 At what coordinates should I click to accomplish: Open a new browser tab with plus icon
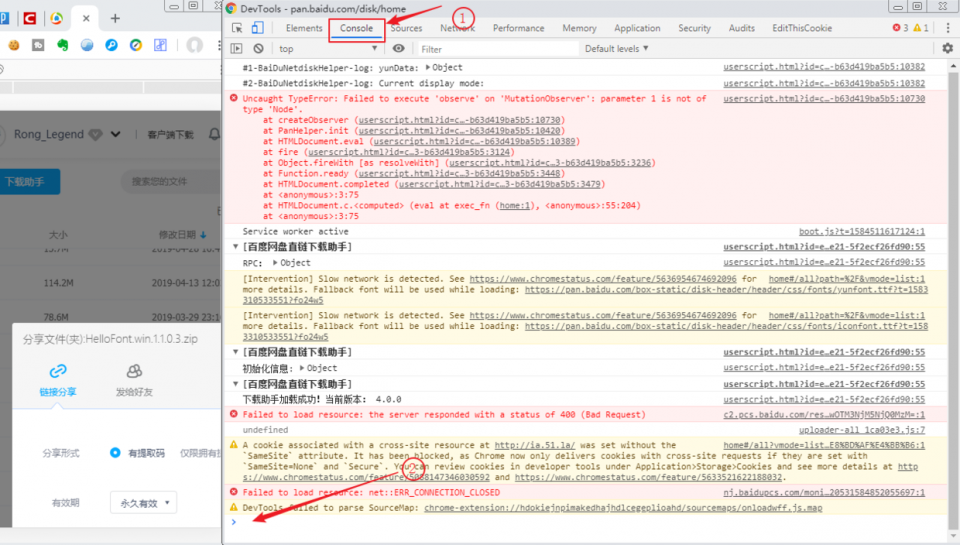(x=115, y=18)
